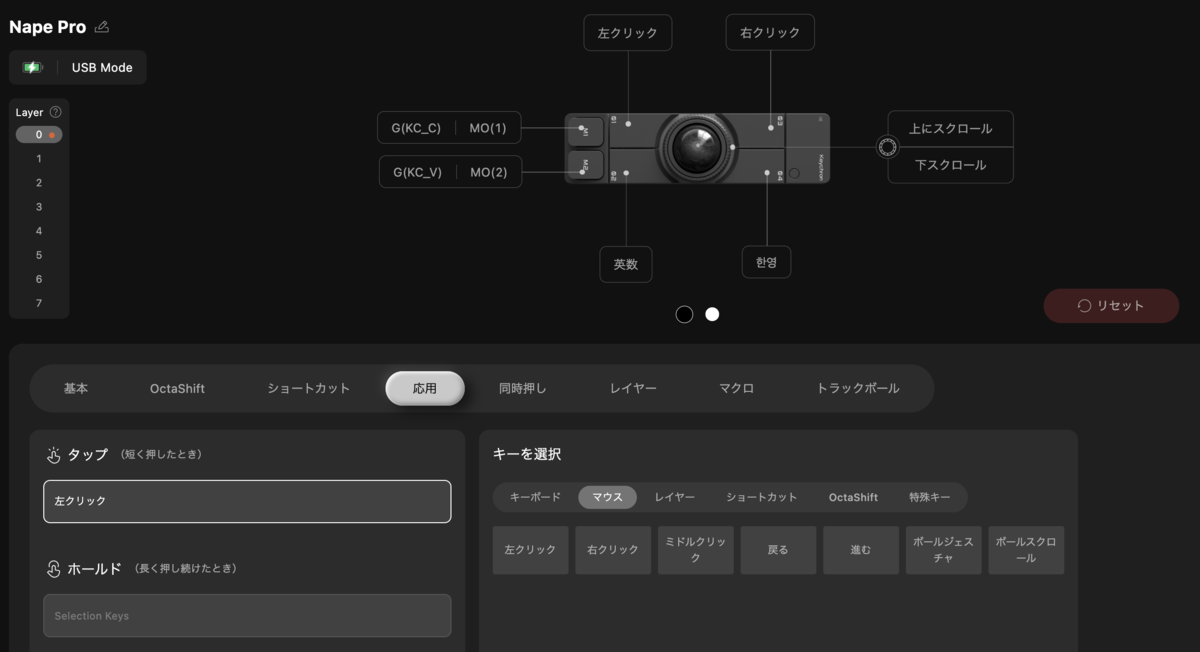Open the レイヤー main tab
The image size is (1200, 652).
(x=633, y=388)
